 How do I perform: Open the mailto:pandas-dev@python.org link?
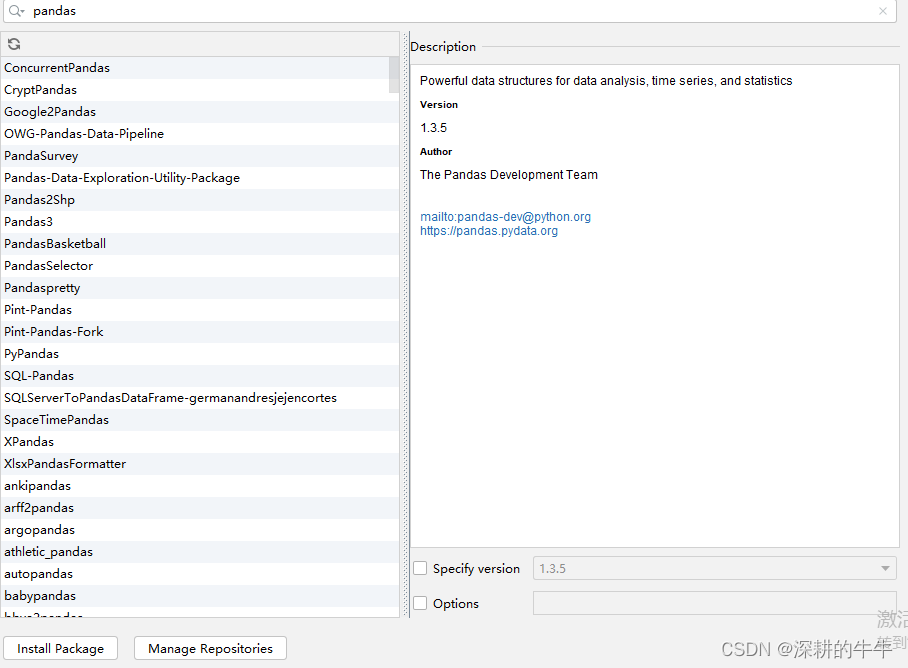click(x=506, y=216)
